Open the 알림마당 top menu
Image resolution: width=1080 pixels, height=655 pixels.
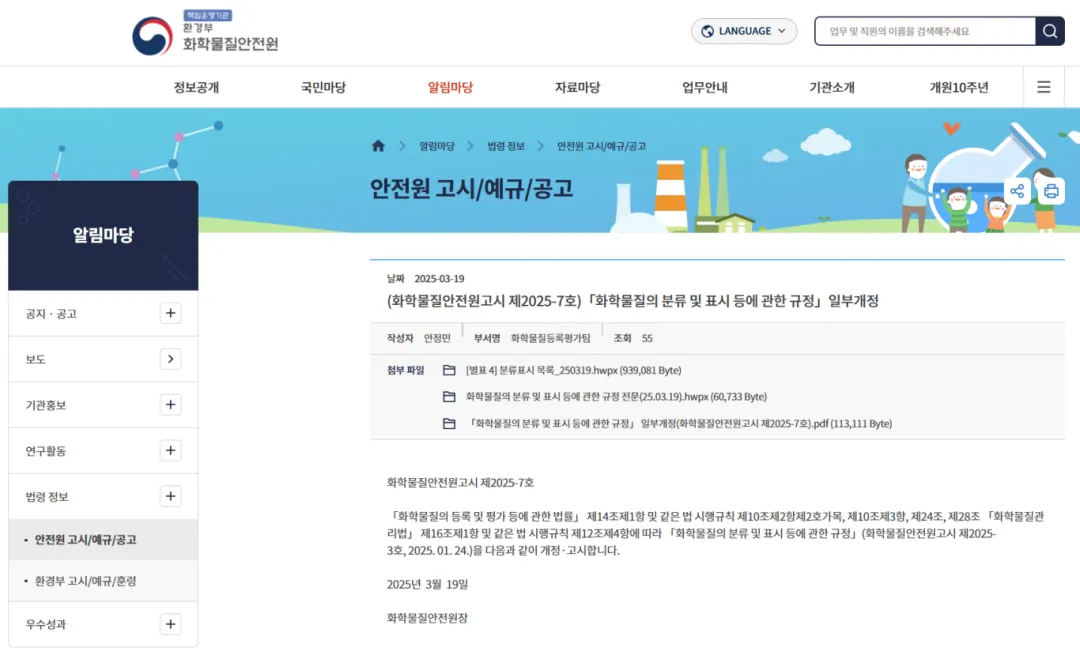450,87
